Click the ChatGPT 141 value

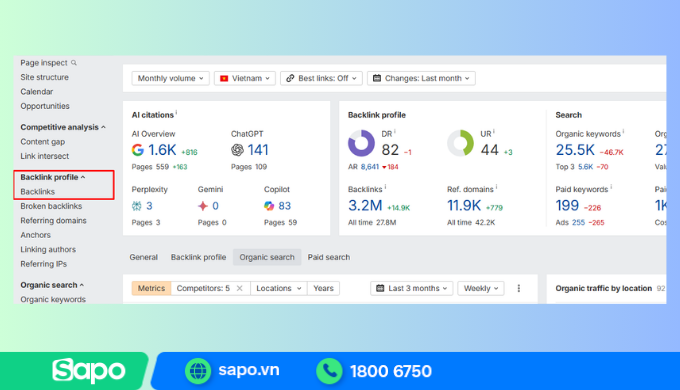[x=258, y=150]
